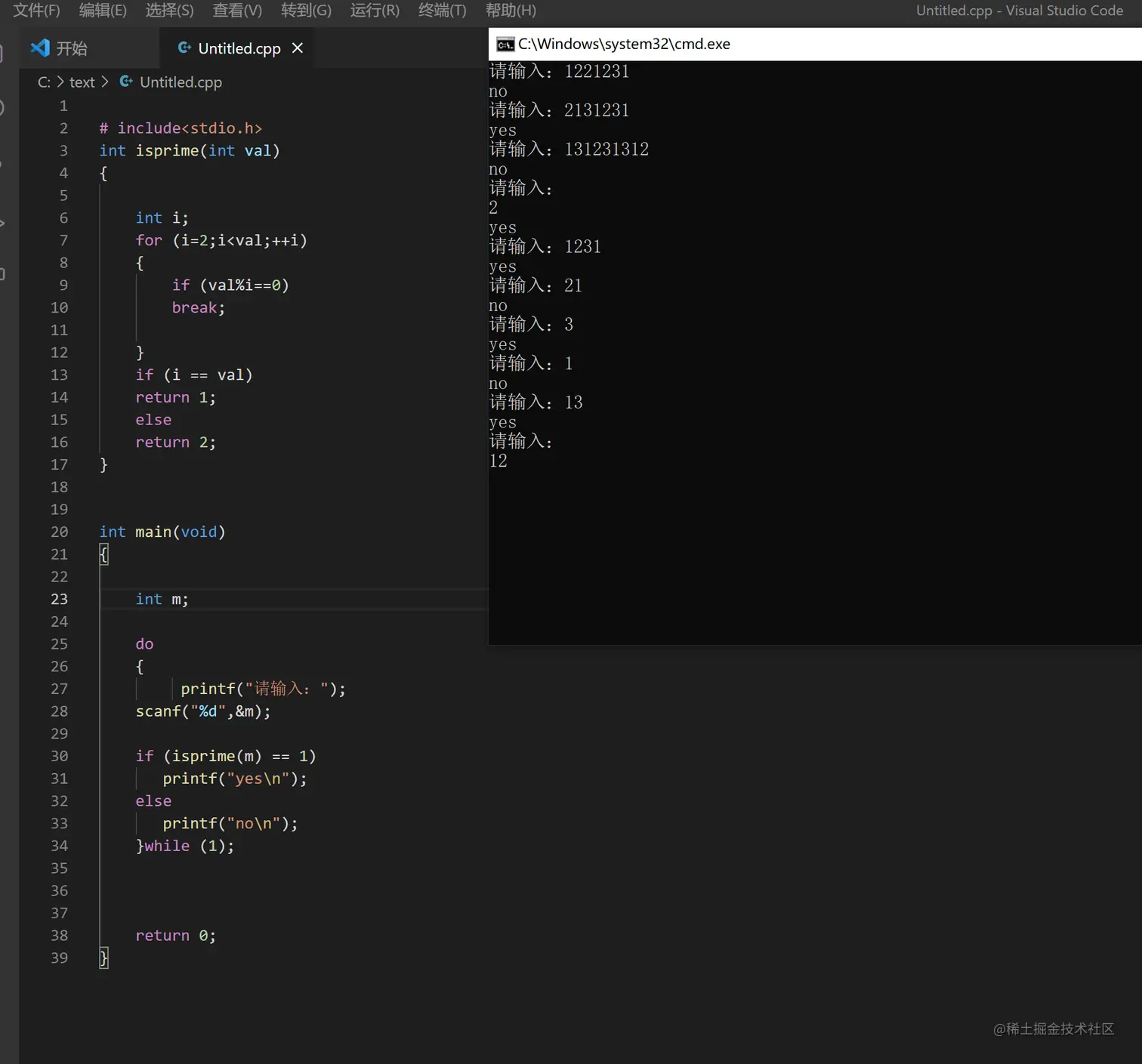
Task: Click the 'if (i == val)' code line
Action: pos(194,375)
